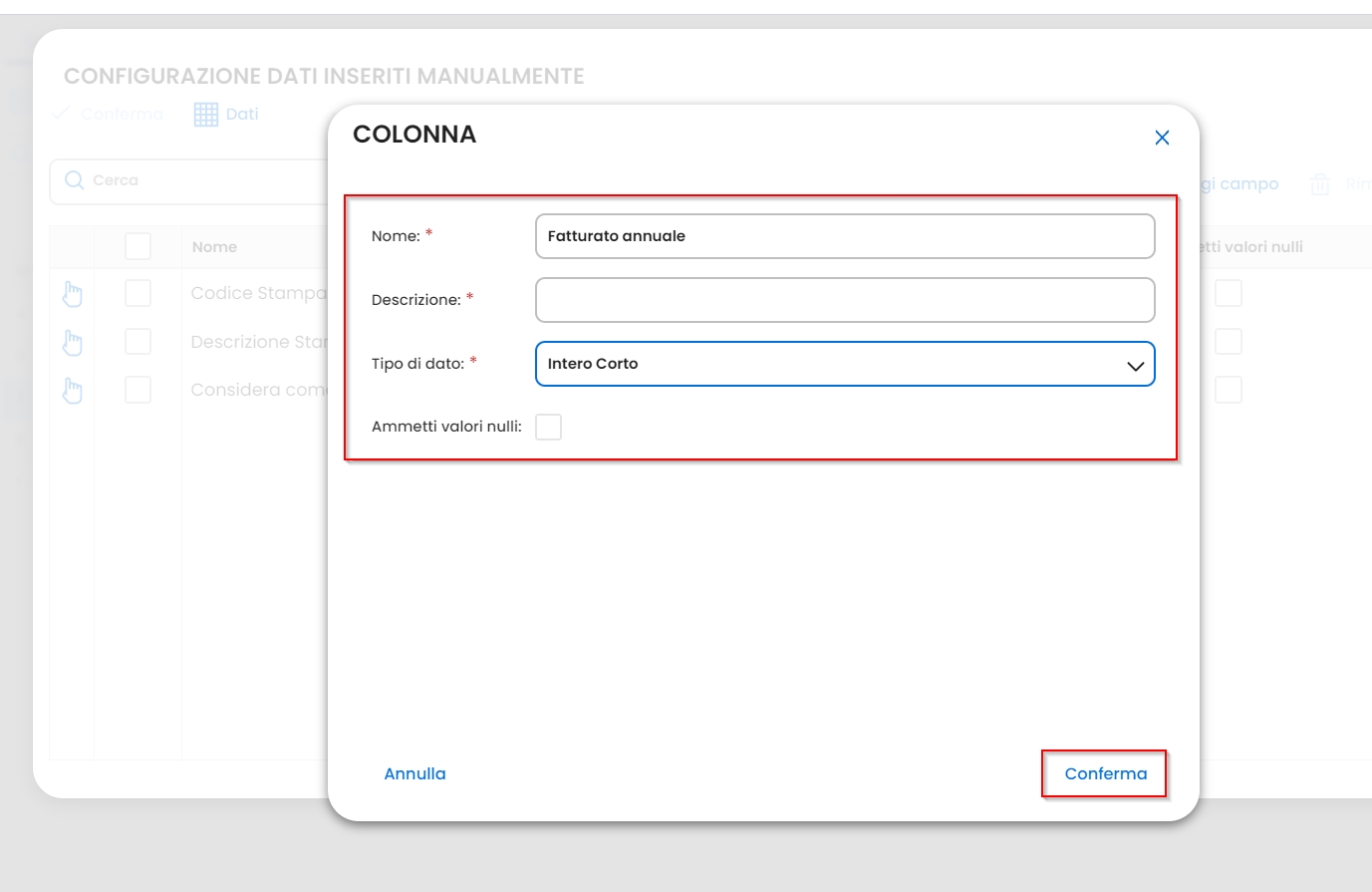Close the Colonna dialog with the X icon

pos(1162,138)
